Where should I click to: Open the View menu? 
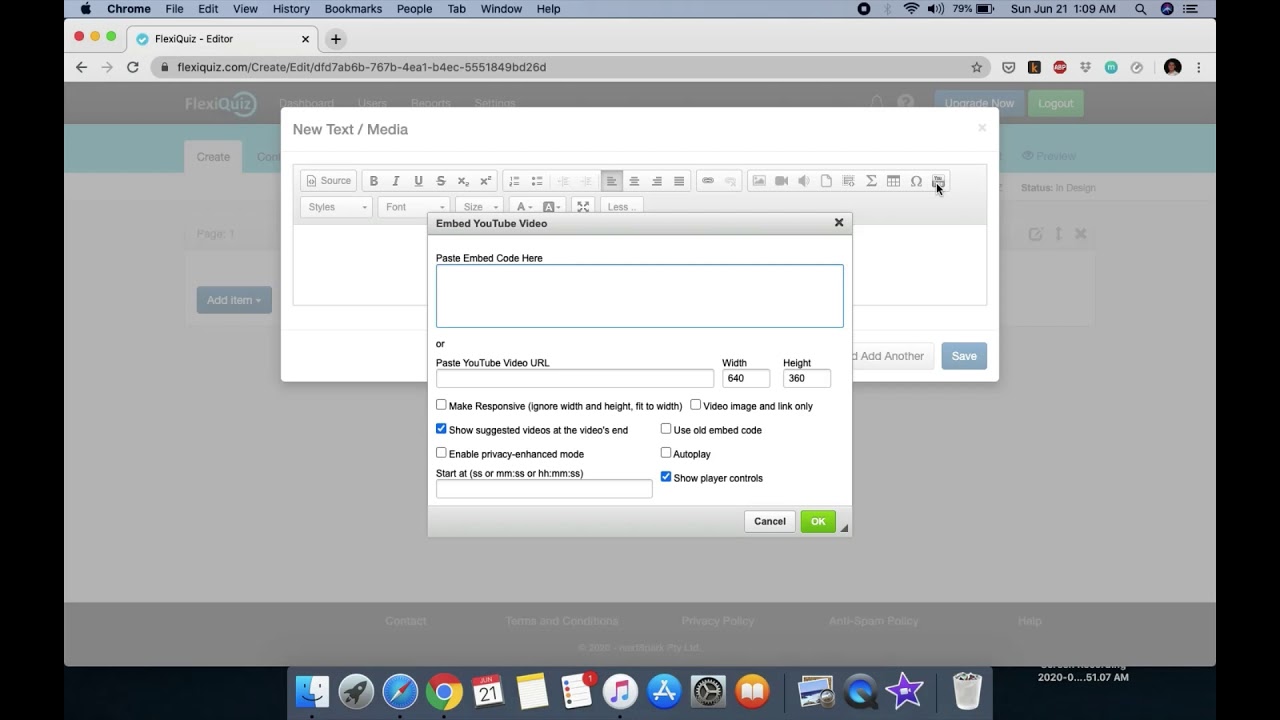[245, 9]
